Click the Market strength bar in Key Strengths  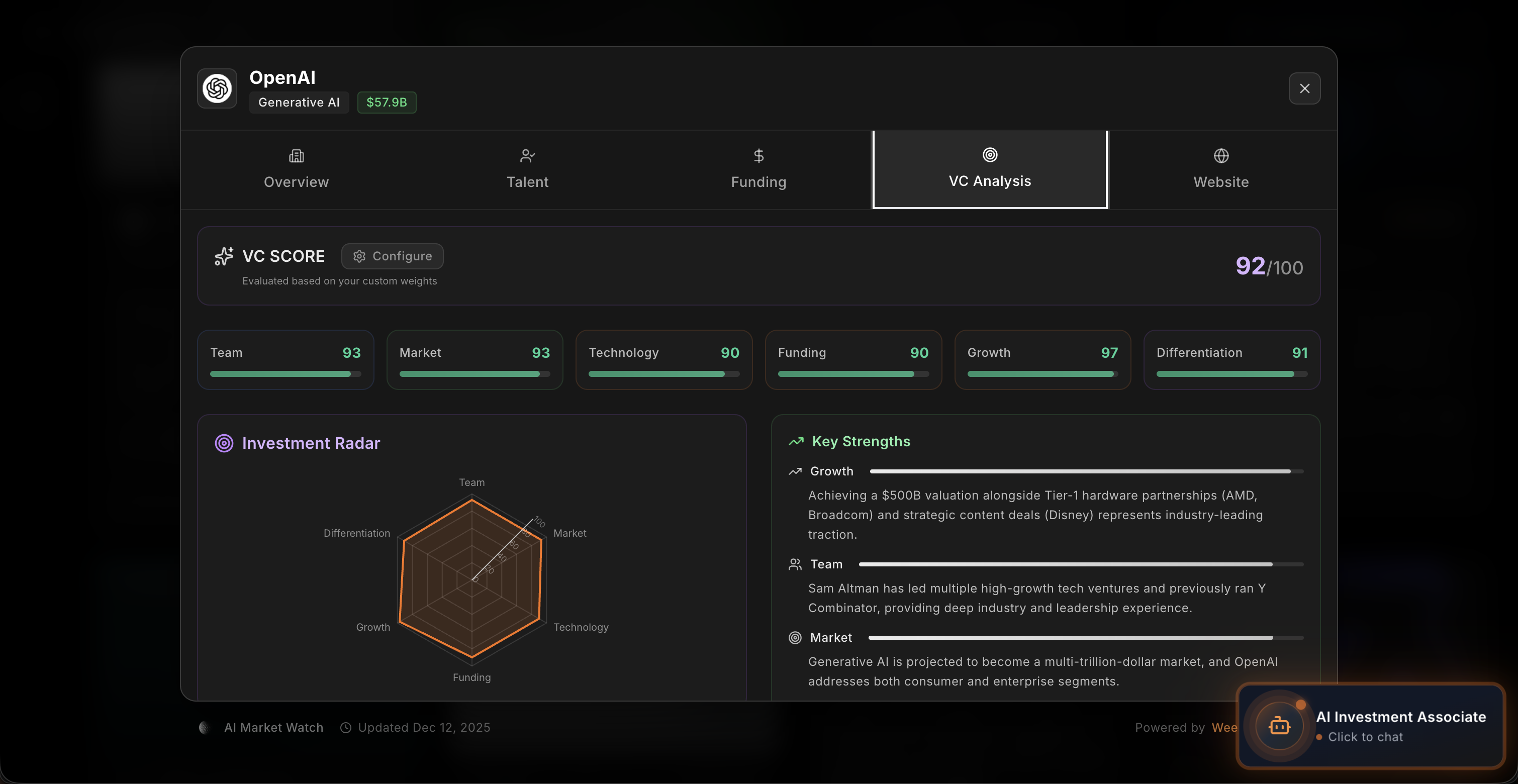pyautogui.click(x=1086, y=638)
